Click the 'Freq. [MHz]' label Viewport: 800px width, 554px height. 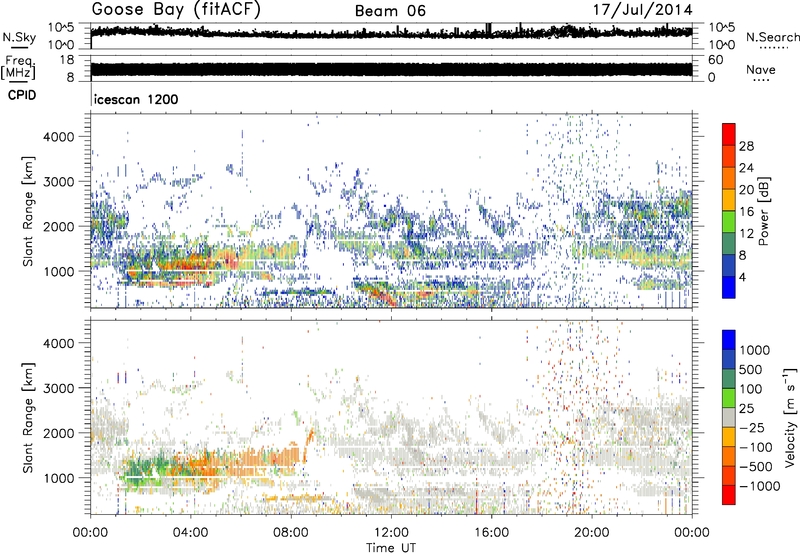coord(18,68)
